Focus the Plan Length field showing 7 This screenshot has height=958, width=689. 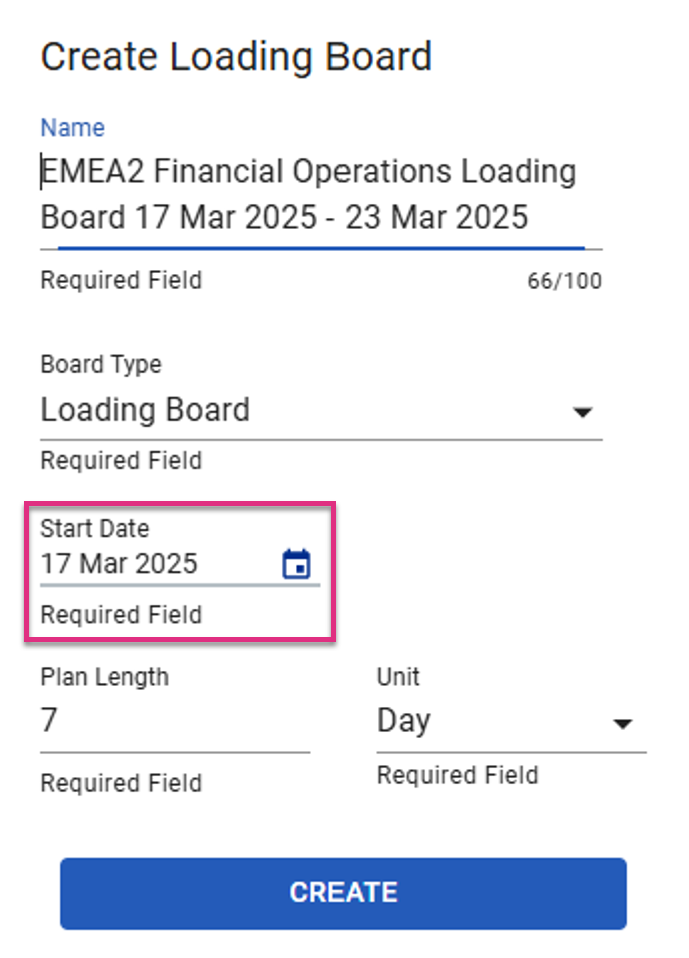[x=175, y=721]
